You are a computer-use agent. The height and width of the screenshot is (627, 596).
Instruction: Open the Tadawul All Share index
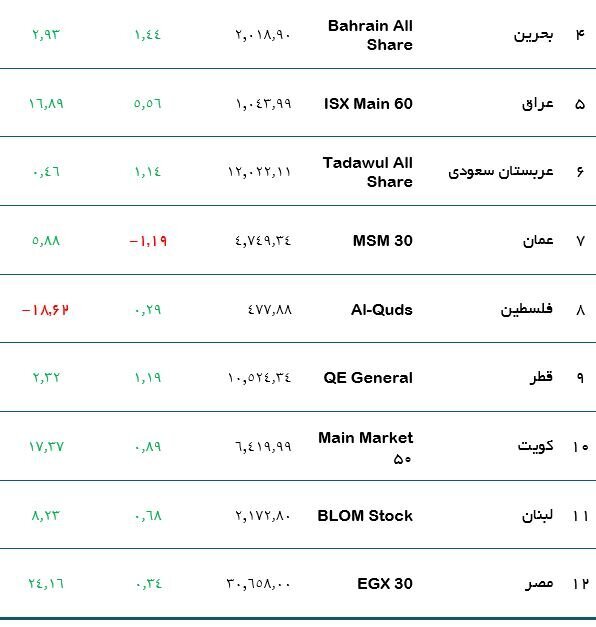tap(368, 172)
